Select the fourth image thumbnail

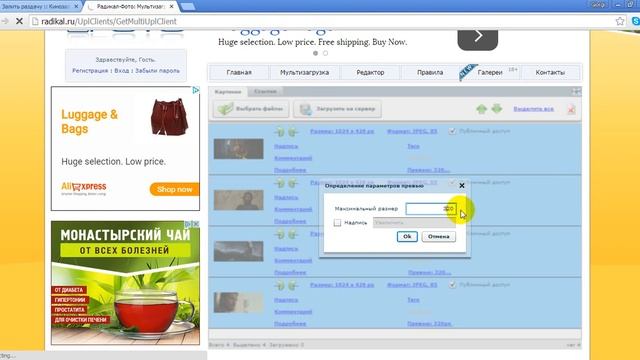pos(238,302)
